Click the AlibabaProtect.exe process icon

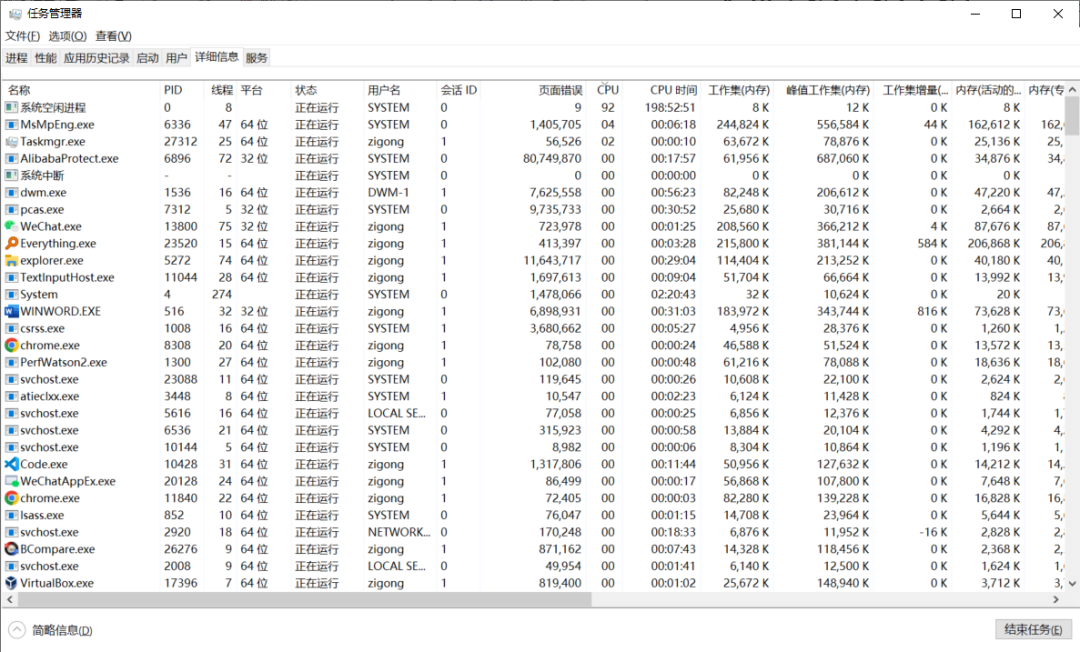point(11,159)
